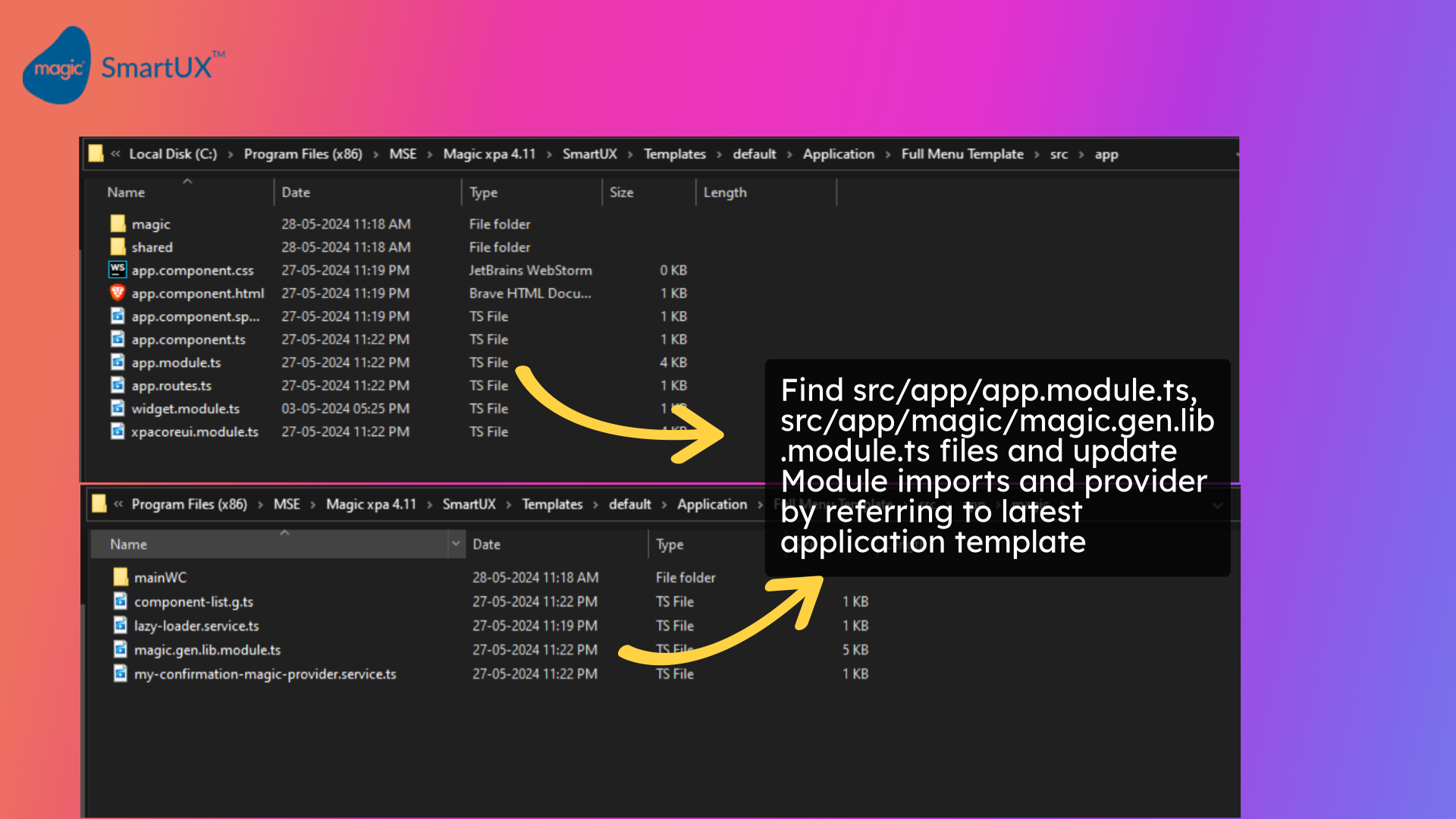
Task: Navigate to the Application breadcrumb
Action: pyautogui.click(x=839, y=154)
